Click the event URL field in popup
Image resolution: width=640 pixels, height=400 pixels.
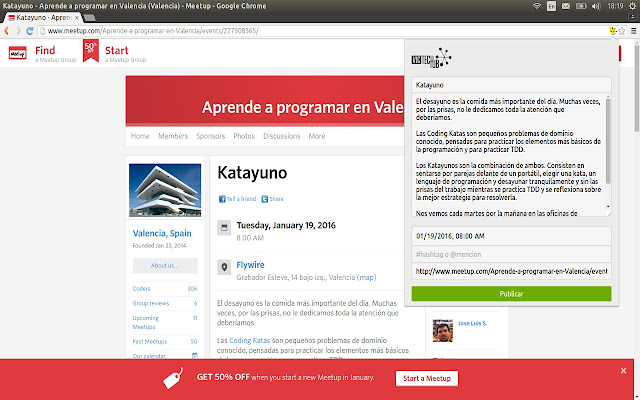coord(511,271)
